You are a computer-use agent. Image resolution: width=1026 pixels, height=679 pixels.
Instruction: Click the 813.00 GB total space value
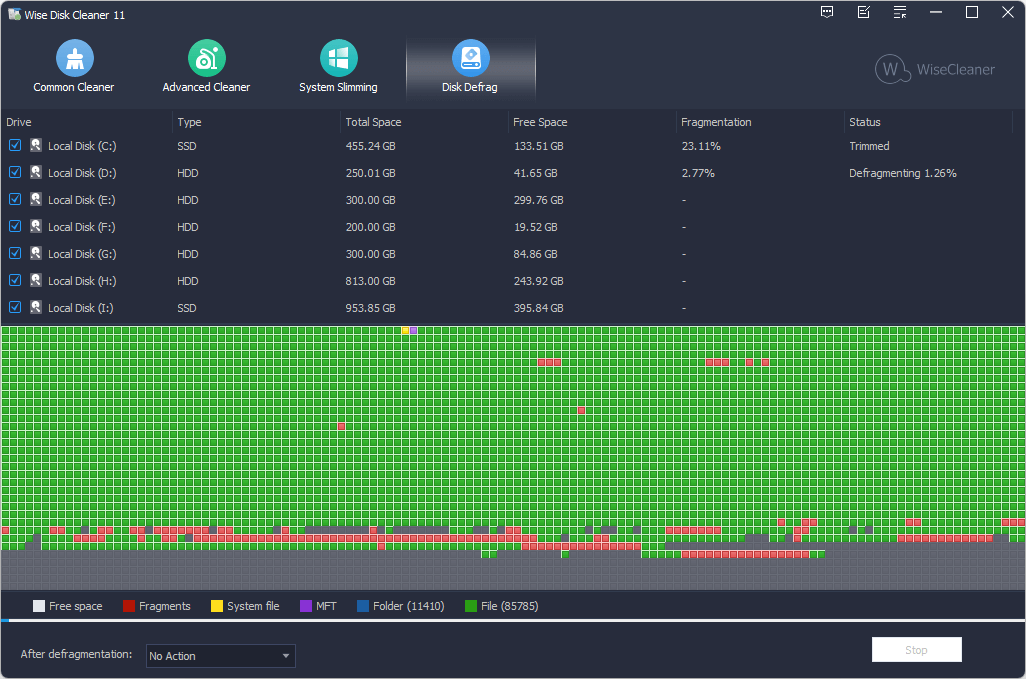point(370,281)
